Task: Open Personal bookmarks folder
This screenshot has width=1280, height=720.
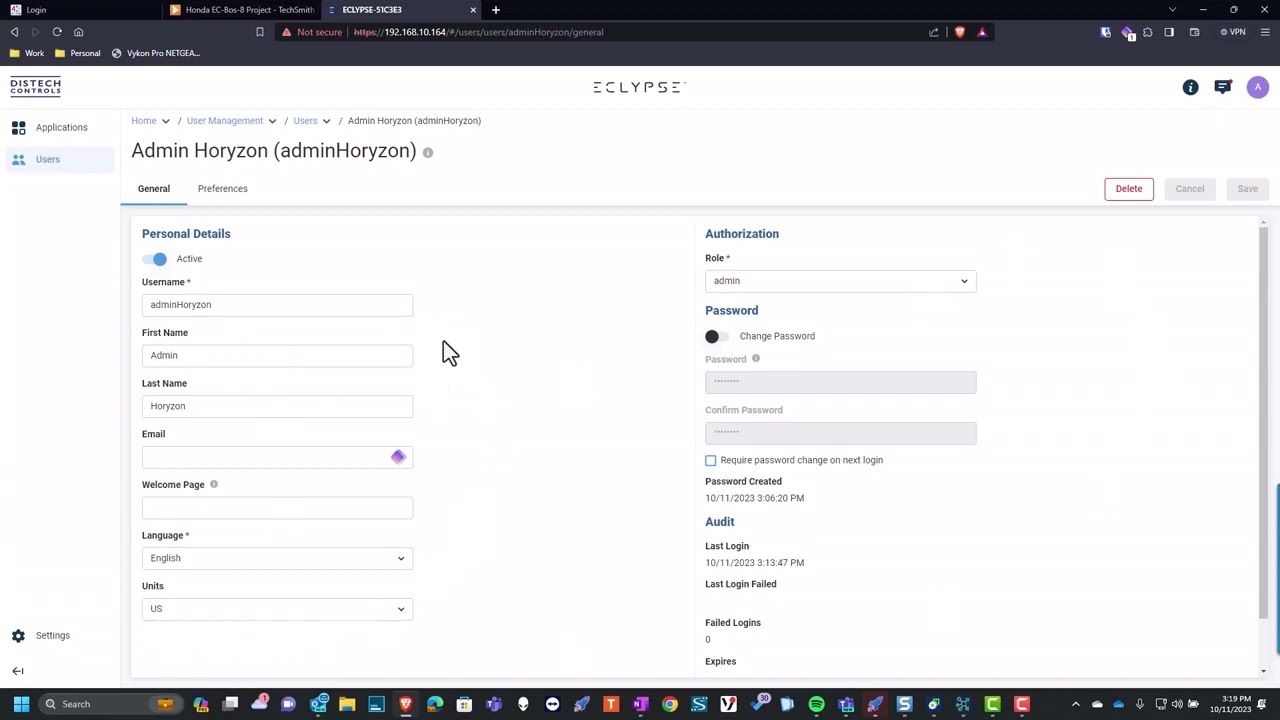Action: [78, 53]
